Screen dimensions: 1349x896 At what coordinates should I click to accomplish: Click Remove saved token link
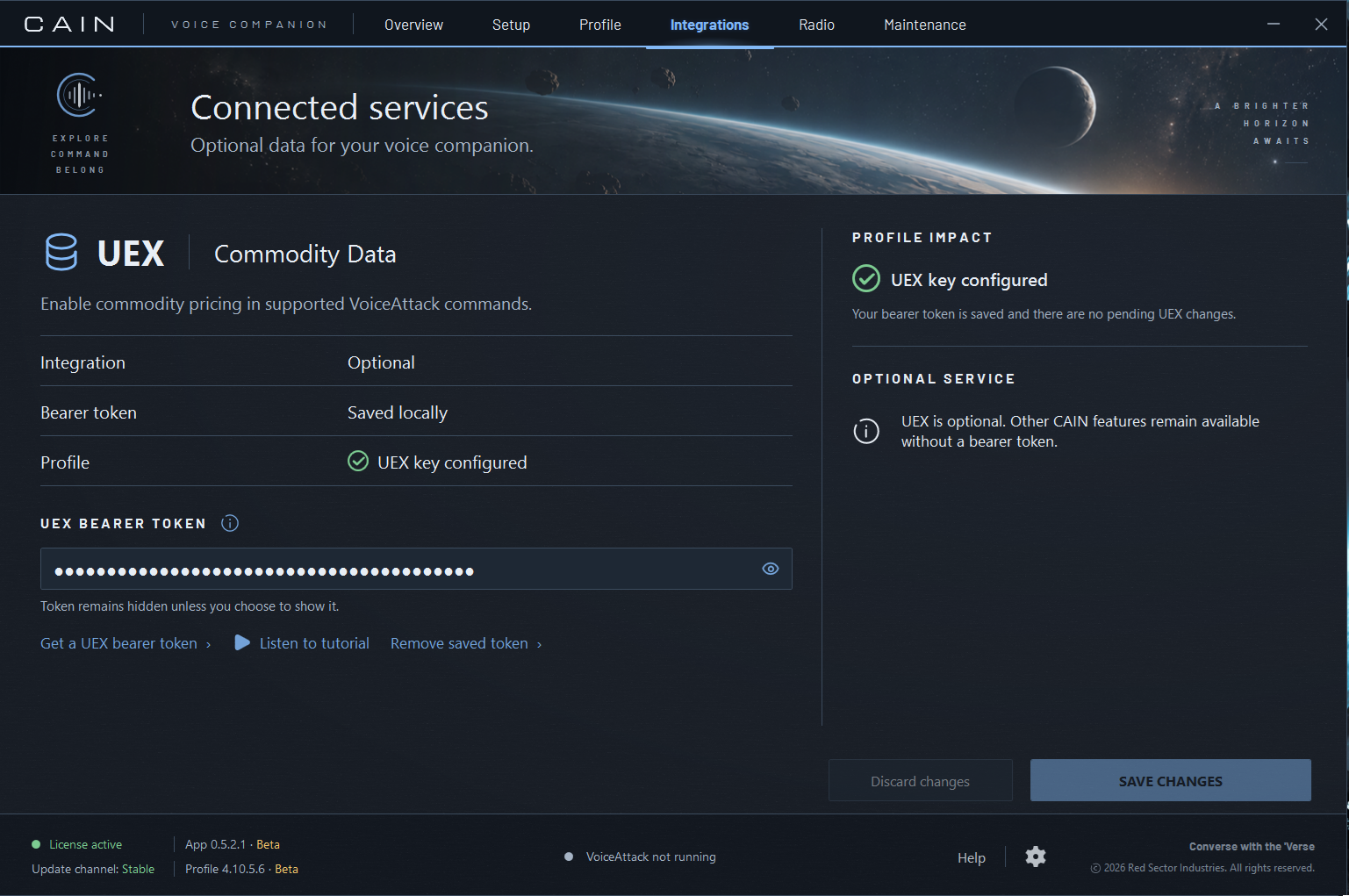(x=459, y=643)
